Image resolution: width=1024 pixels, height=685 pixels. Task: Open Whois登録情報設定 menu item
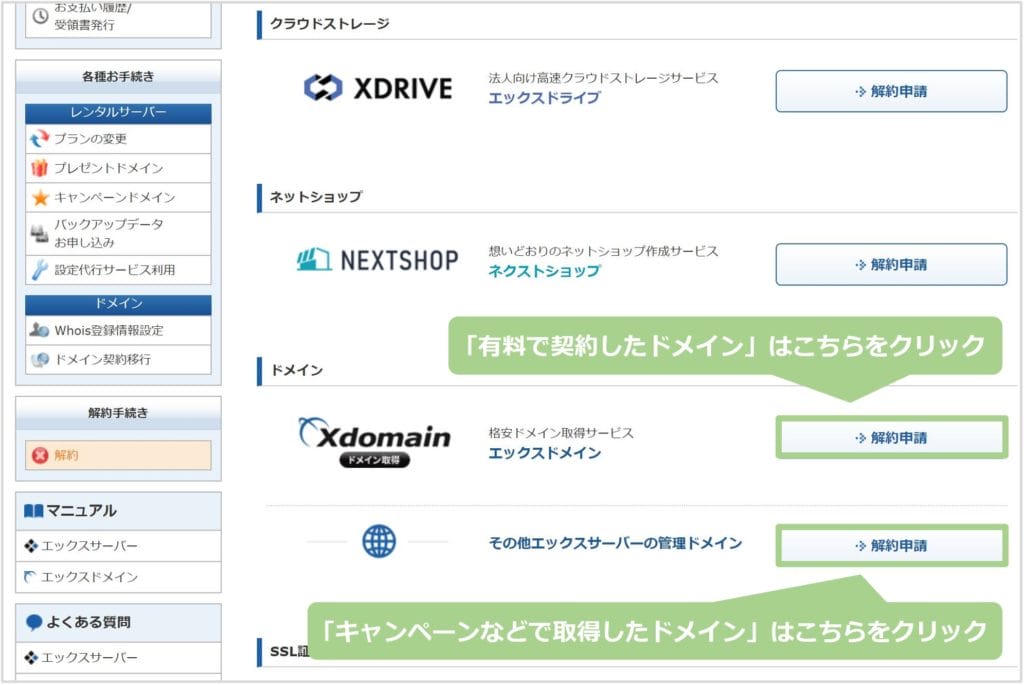(109, 330)
